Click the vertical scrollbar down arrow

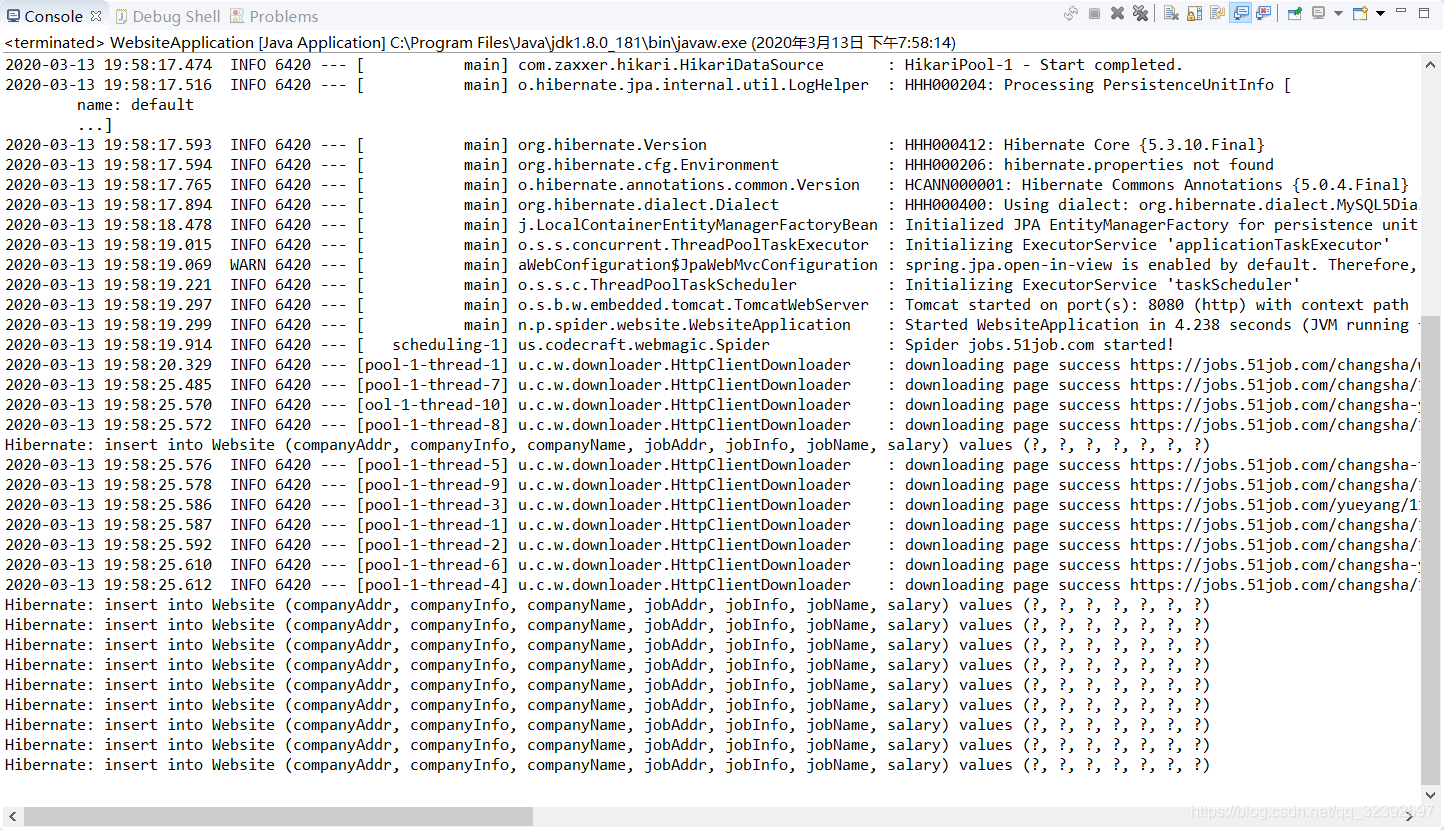[x=1431, y=797]
